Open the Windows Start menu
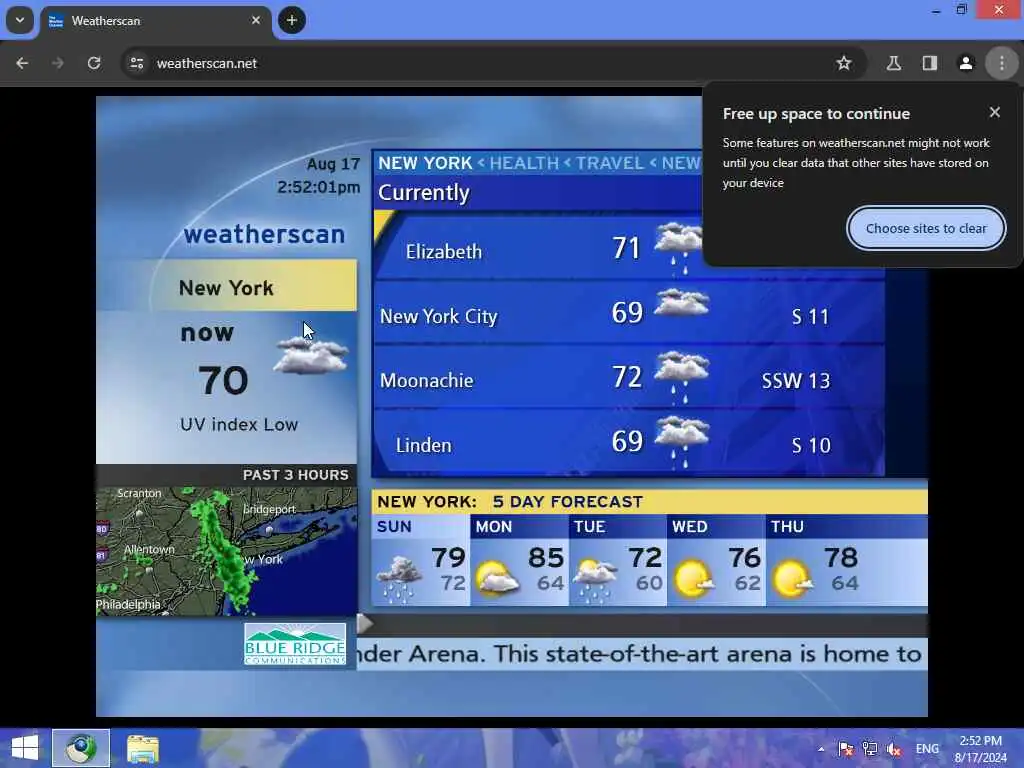Viewport: 1024px width, 768px height. point(25,748)
